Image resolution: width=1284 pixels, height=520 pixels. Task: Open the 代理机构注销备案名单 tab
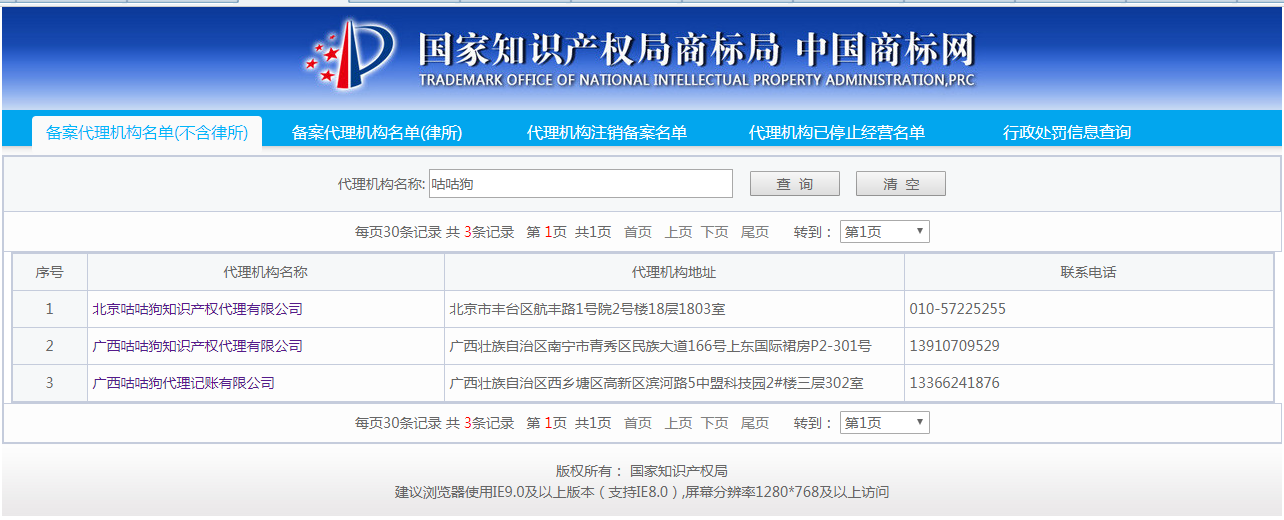click(x=607, y=132)
